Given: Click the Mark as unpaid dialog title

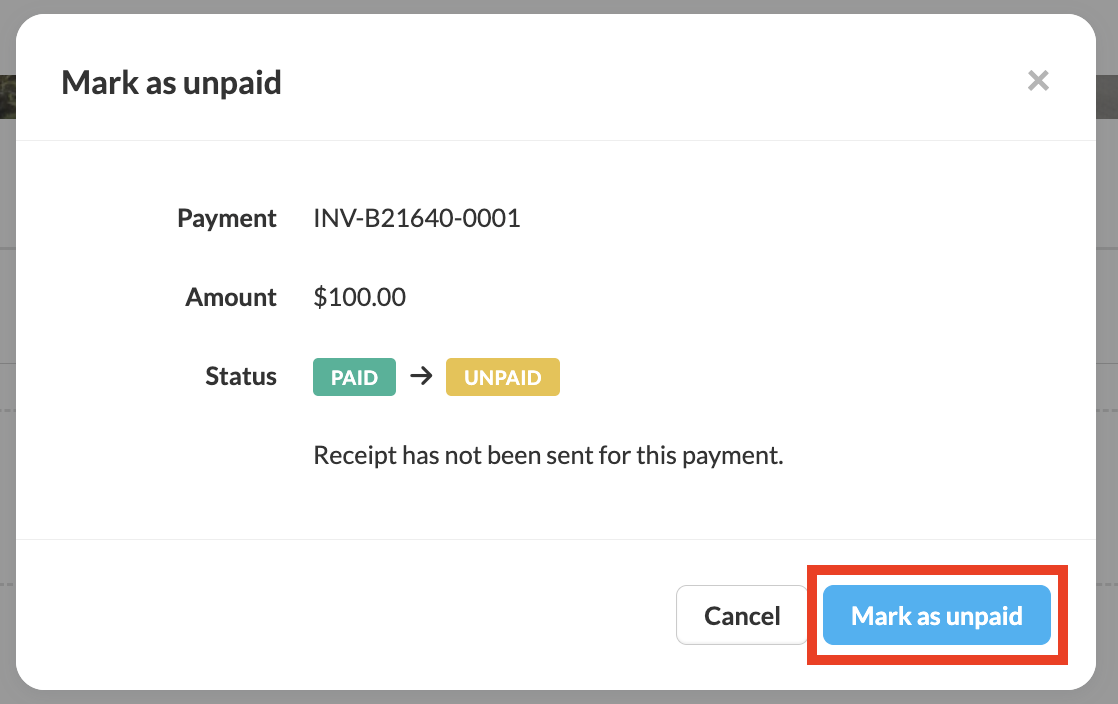Looking at the screenshot, I should [x=171, y=82].
